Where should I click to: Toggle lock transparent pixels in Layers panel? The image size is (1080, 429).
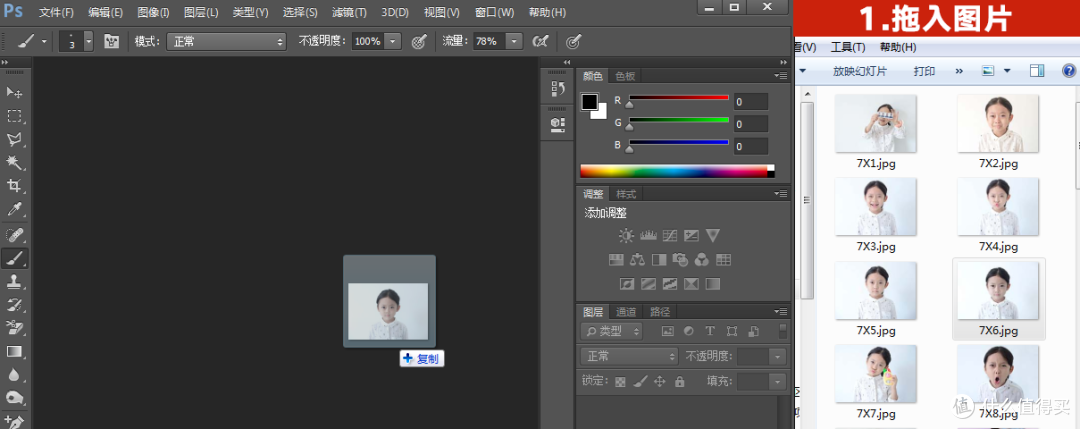(x=620, y=381)
